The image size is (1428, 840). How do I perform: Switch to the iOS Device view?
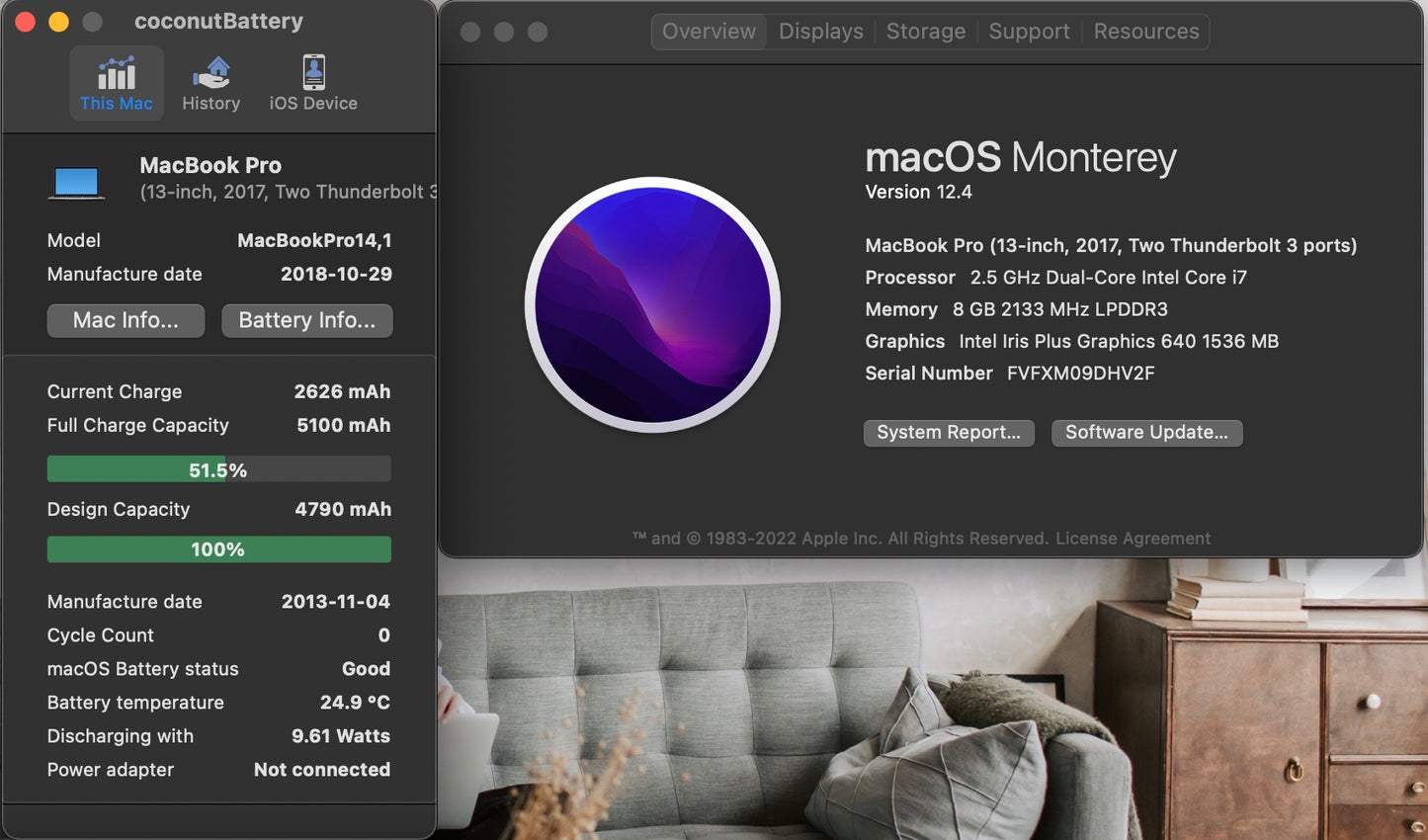(312, 83)
